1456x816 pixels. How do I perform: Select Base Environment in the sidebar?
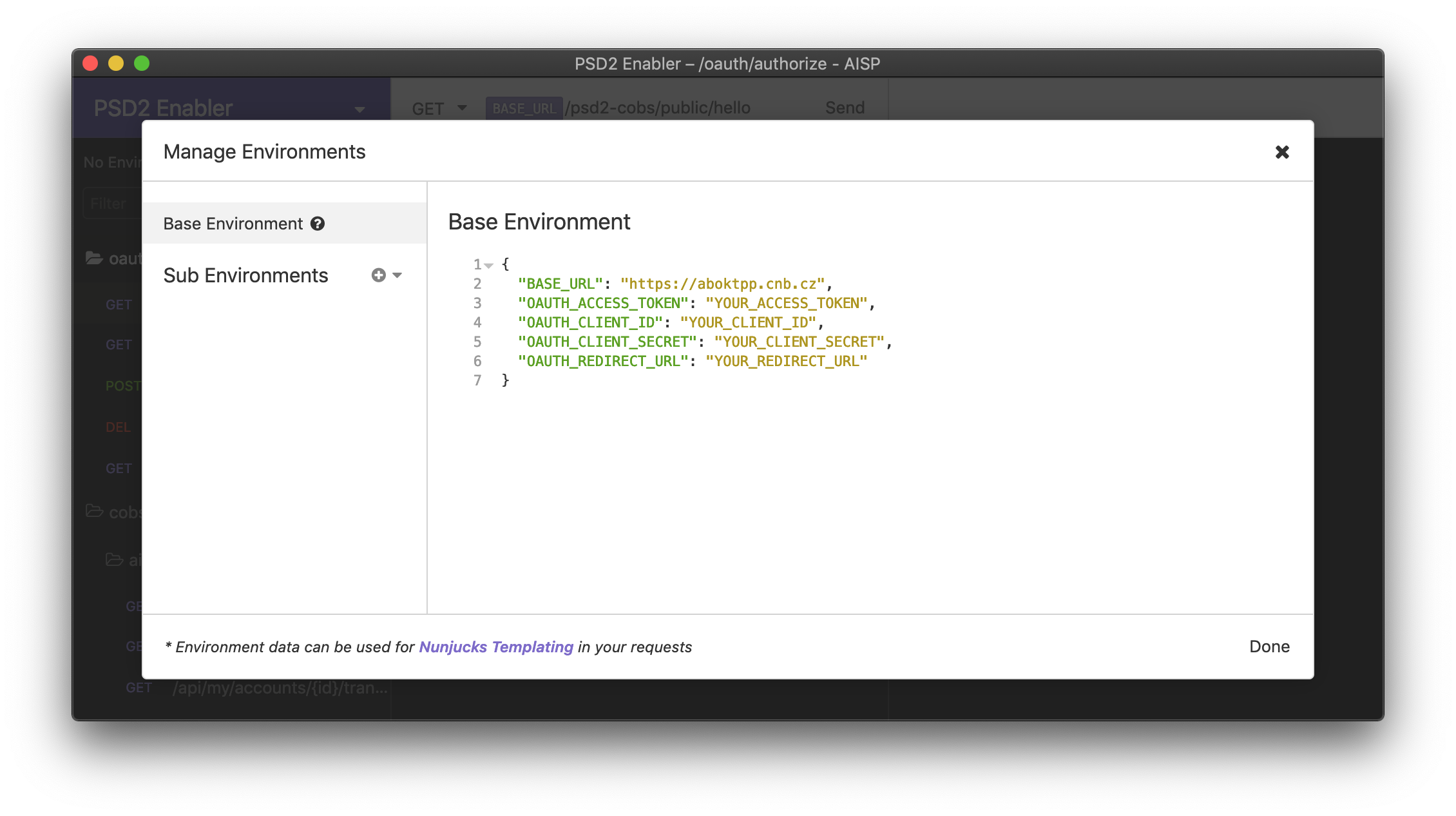click(x=284, y=224)
